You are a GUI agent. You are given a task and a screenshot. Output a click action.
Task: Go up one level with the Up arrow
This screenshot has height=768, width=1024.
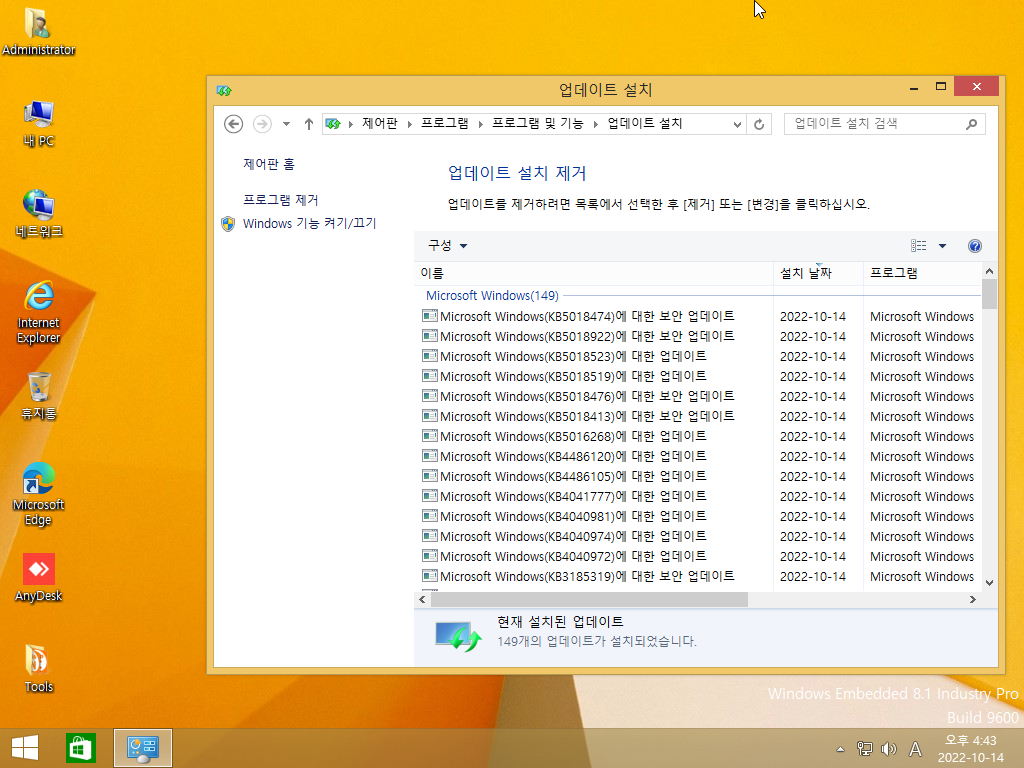[309, 123]
